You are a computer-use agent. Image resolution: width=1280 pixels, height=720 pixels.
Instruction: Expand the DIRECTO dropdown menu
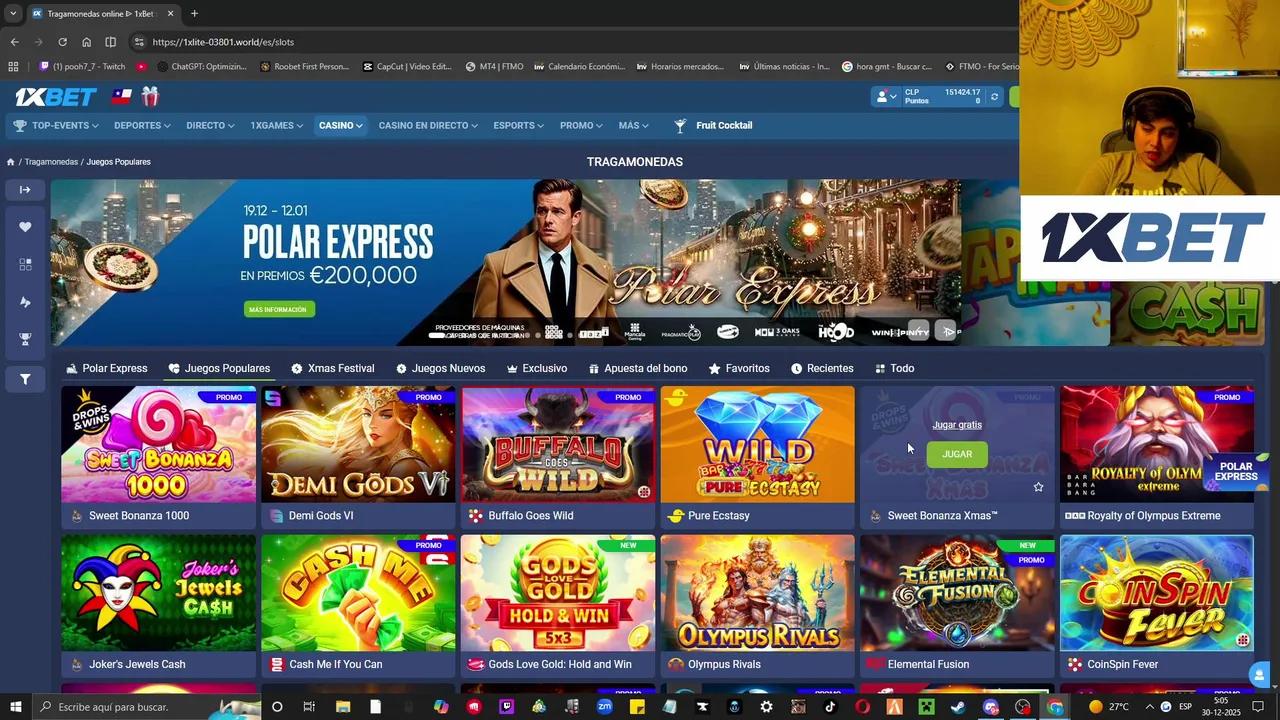tap(210, 126)
